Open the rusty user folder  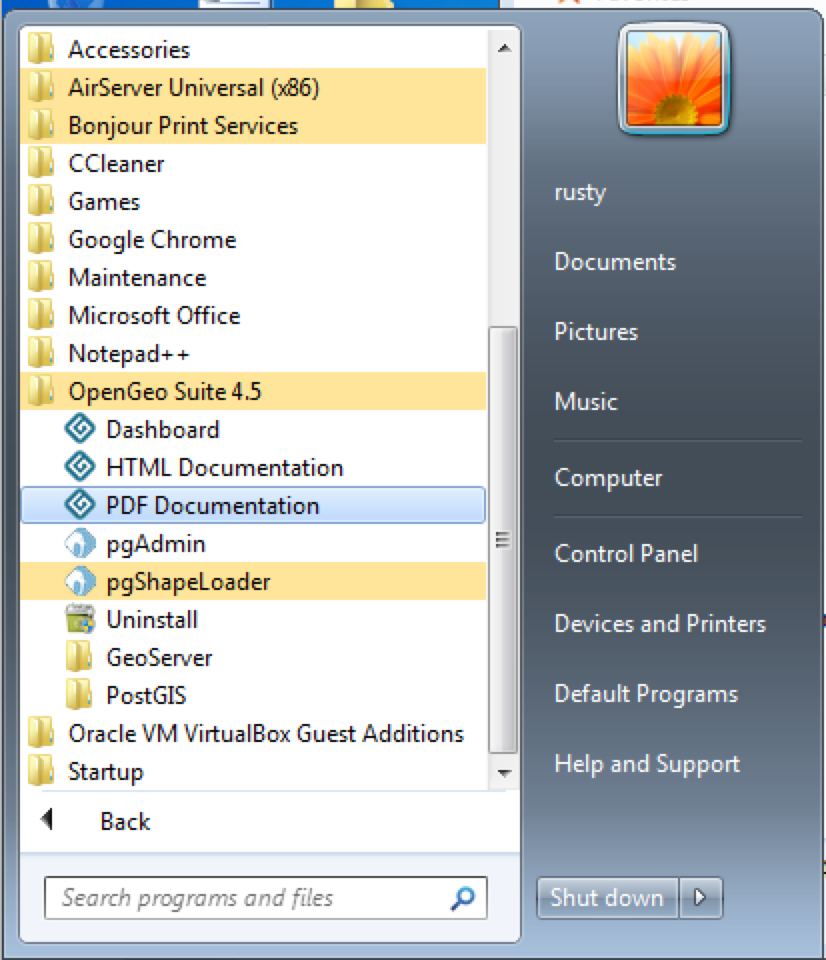click(x=580, y=193)
